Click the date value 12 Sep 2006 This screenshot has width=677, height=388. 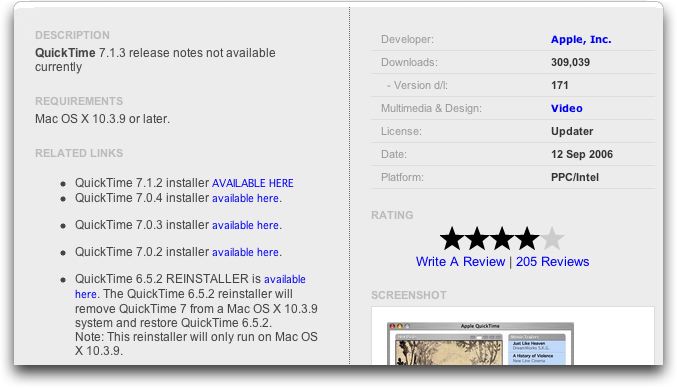(582, 154)
